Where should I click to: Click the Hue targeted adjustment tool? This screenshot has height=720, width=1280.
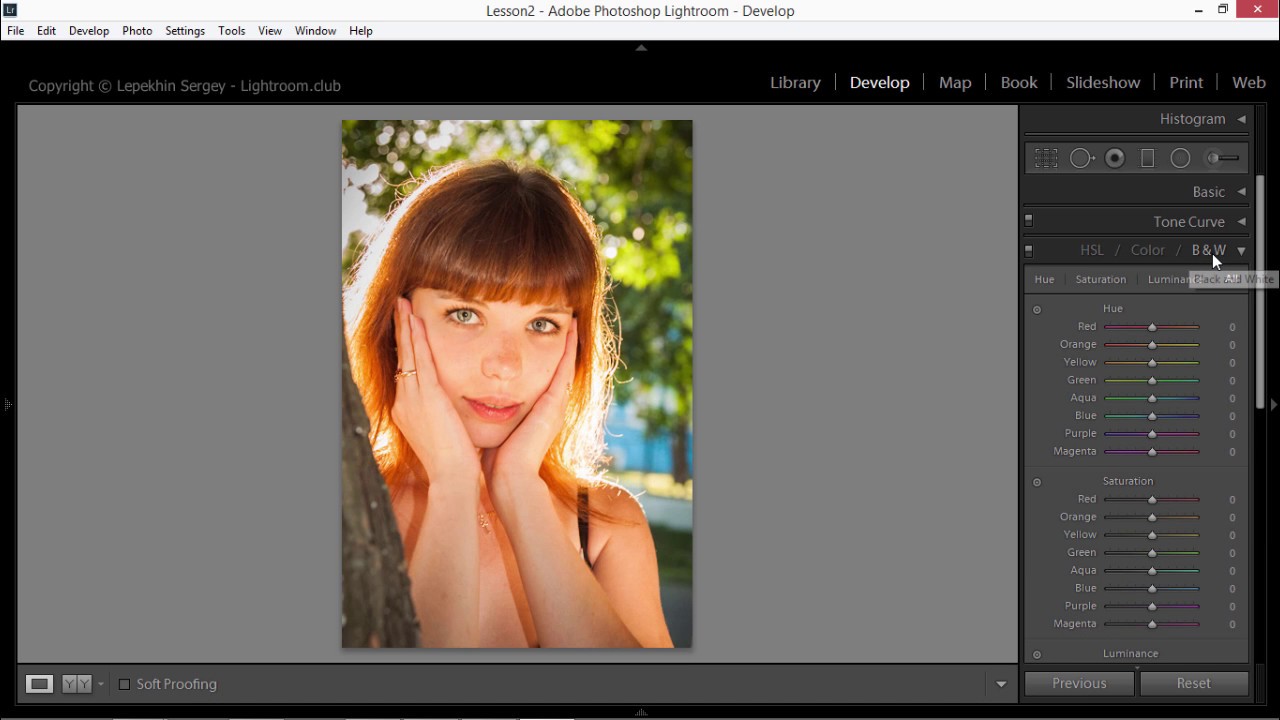click(1037, 309)
